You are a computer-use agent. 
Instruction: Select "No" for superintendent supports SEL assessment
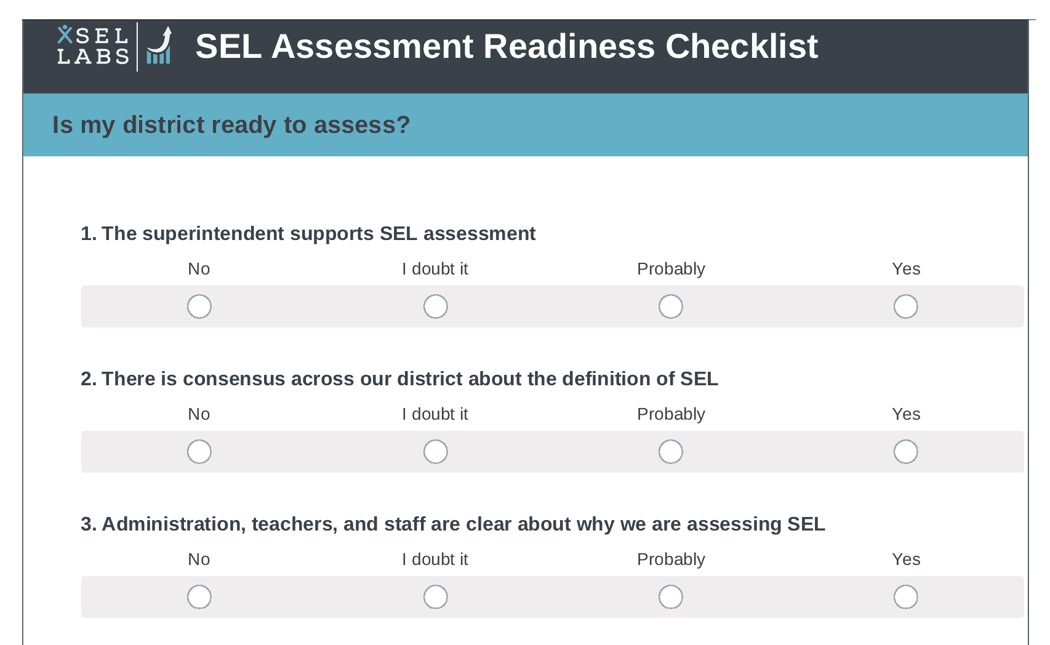click(x=199, y=306)
